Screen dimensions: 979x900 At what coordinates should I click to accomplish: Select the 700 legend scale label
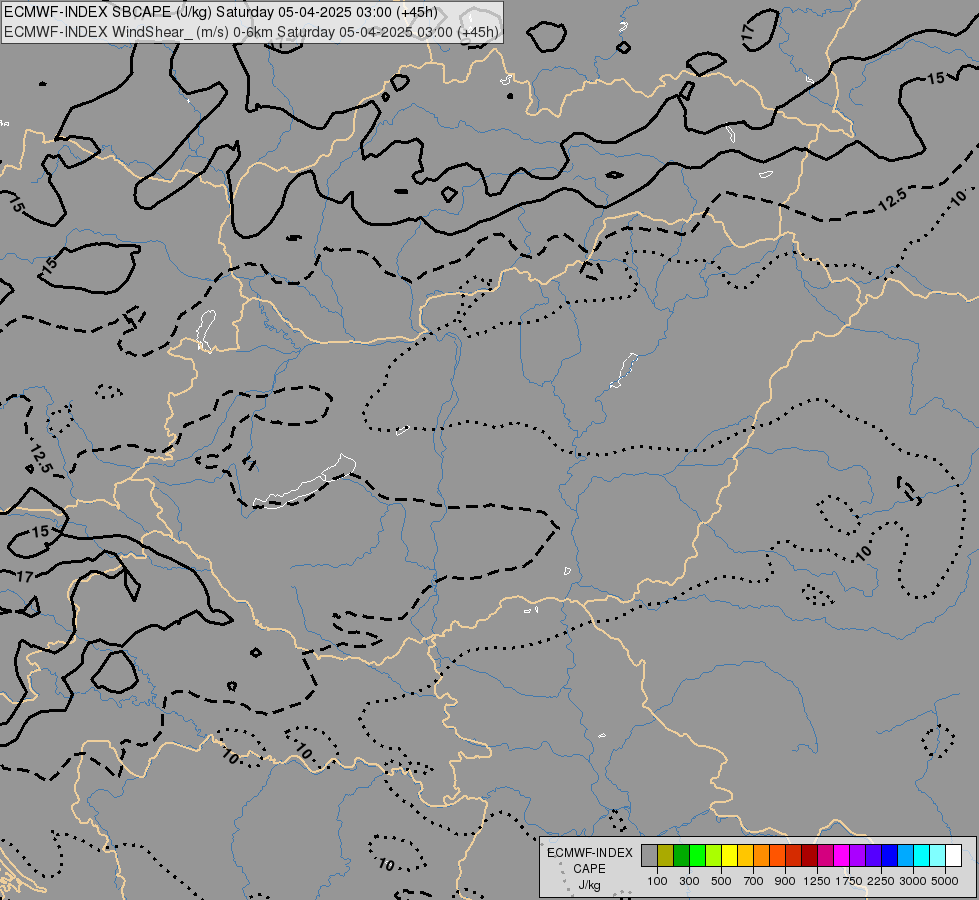(x=753, y=881)
